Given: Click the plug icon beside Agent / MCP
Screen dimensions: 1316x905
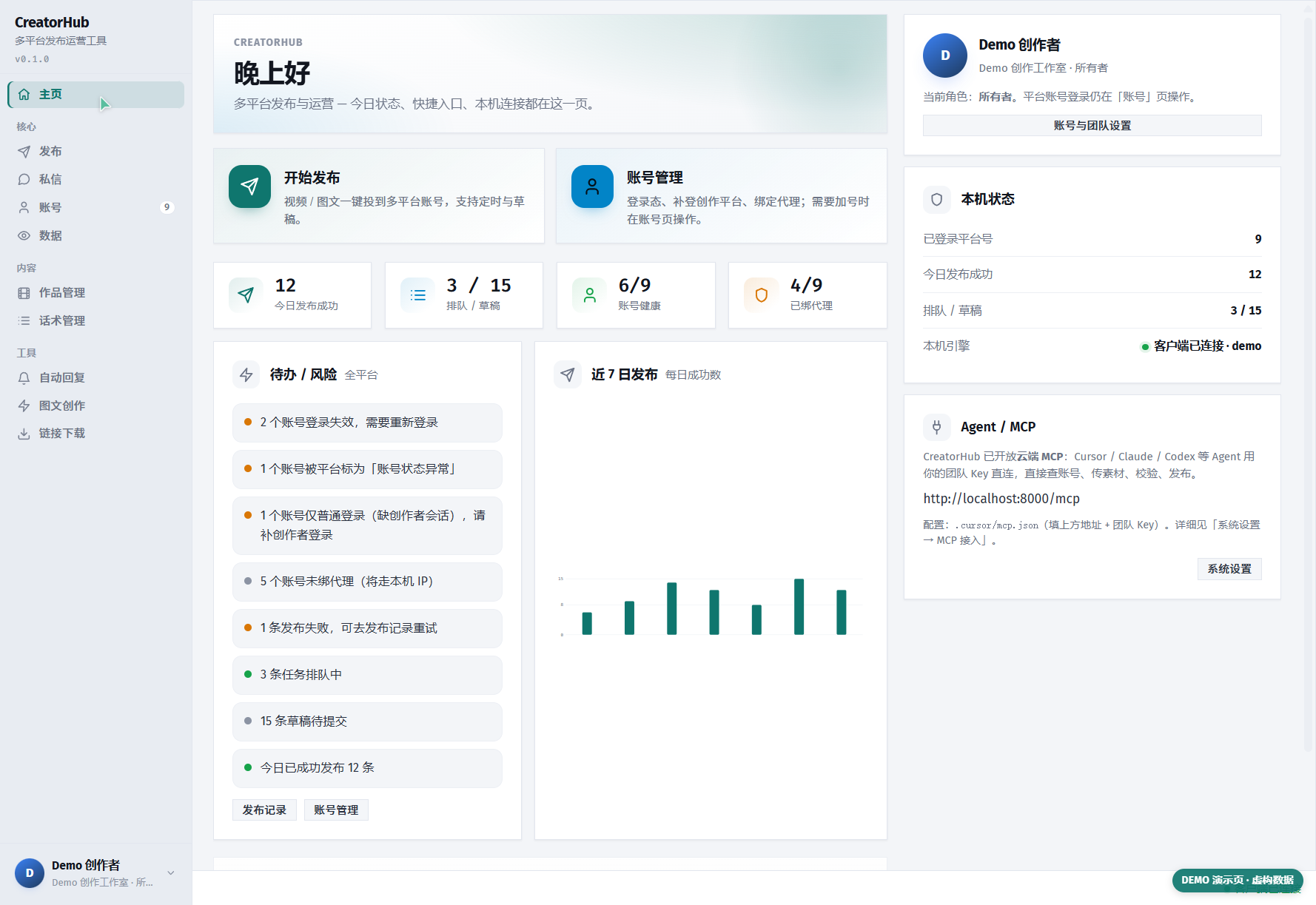Looking at the screenshot, I should (936, 427).
